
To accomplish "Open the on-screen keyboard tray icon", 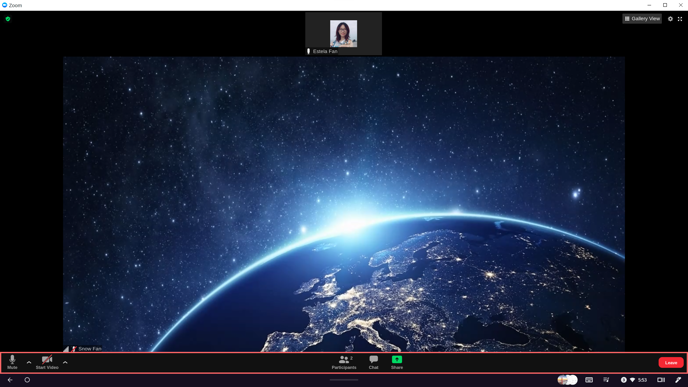I will (x=589, y=380).
